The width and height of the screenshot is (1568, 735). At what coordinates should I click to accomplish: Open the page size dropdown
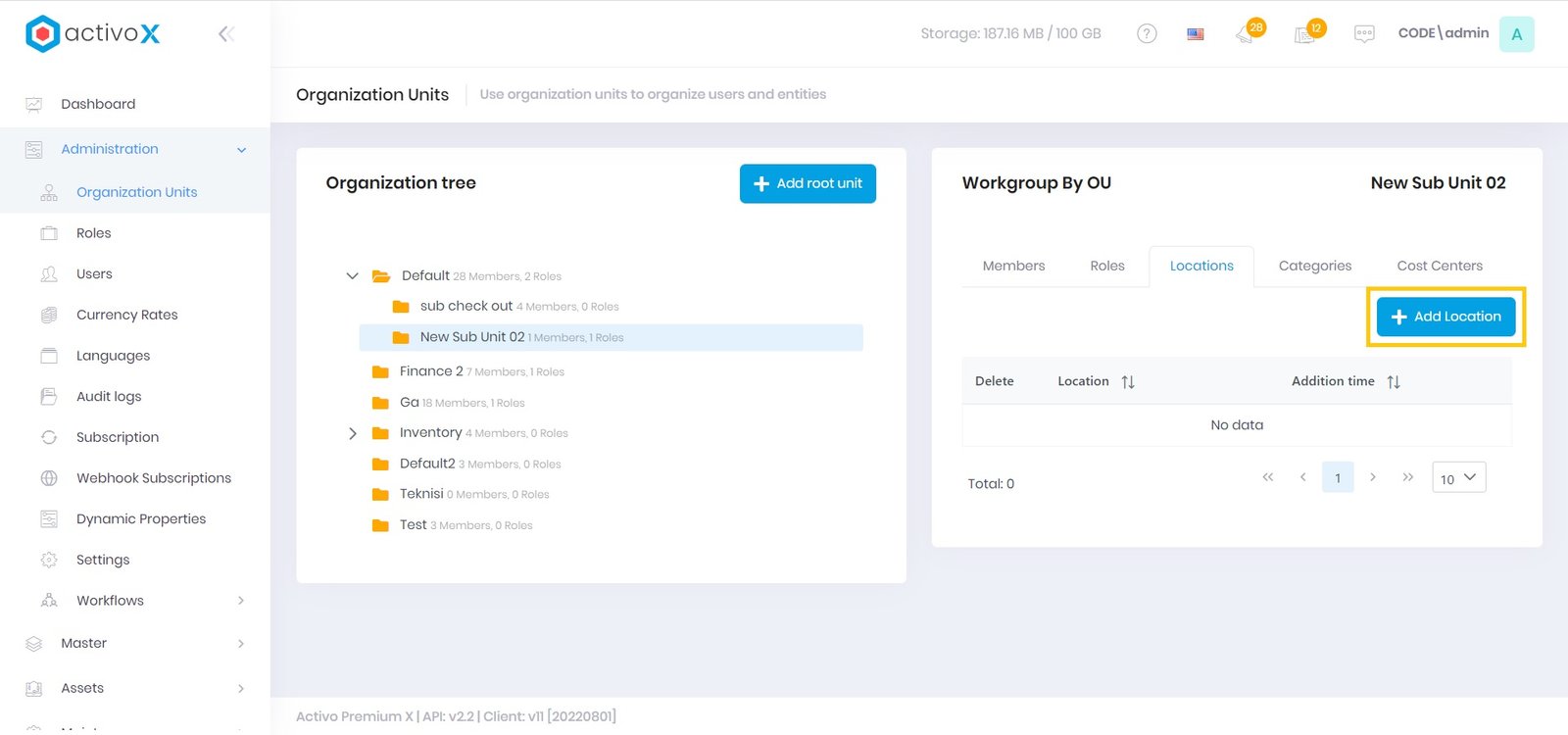click(x=1458, y=478)
